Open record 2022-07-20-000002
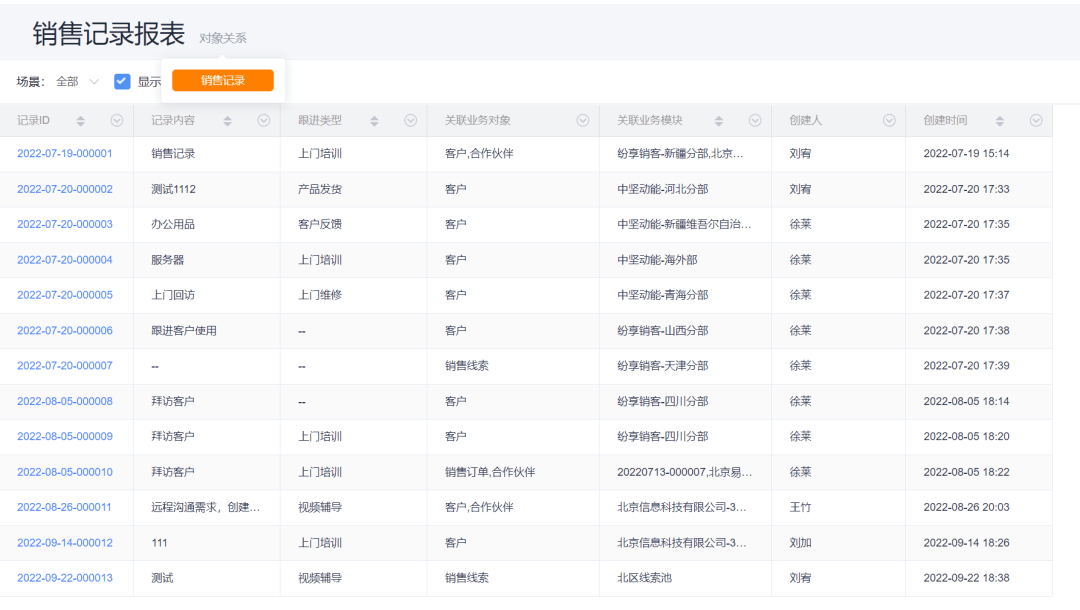 click(65, 189)
